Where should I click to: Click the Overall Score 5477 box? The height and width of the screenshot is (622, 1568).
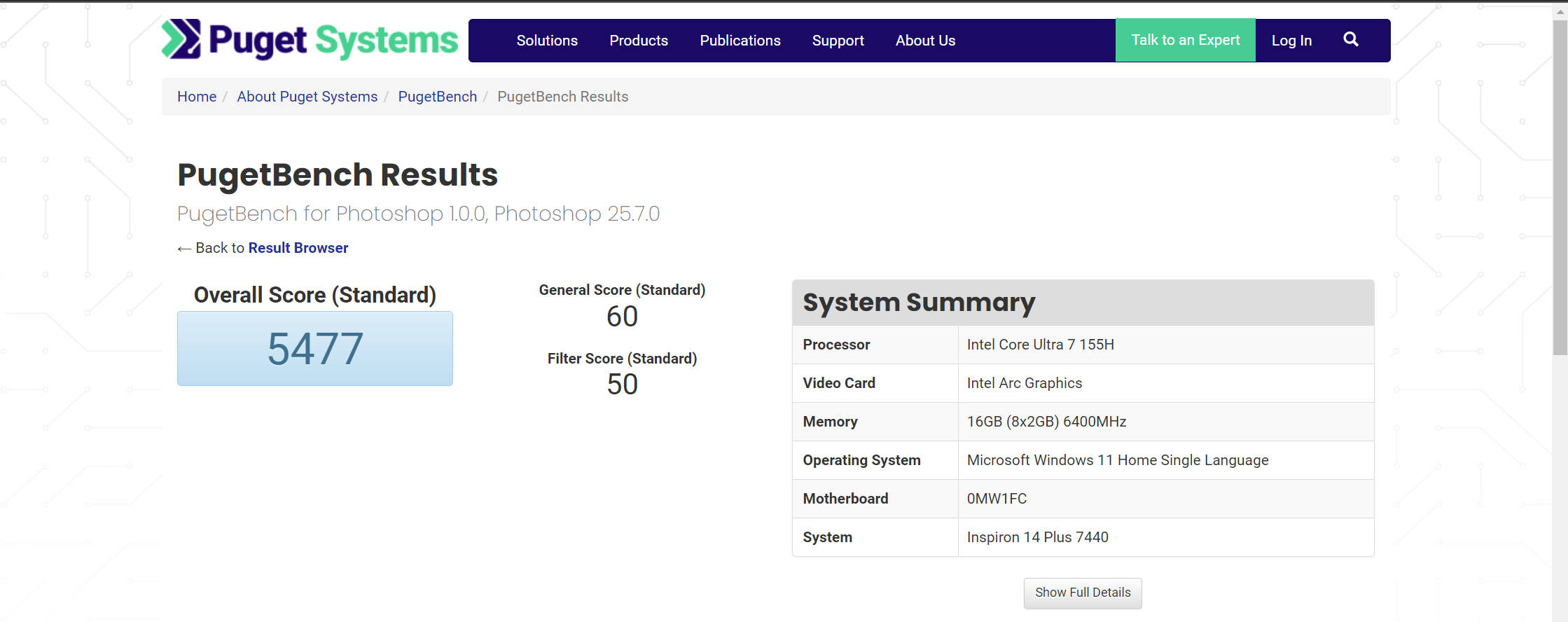coord(314,349)
